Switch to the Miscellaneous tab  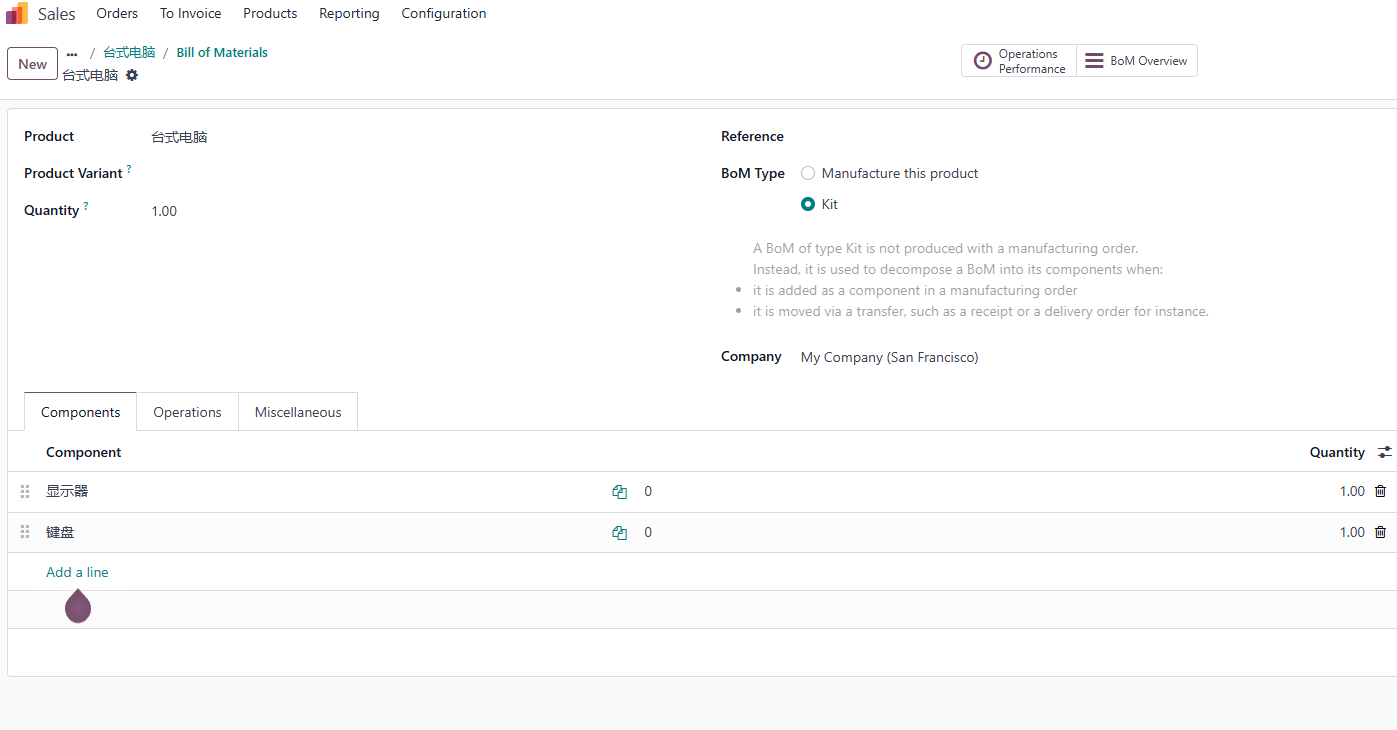[298, 412]
